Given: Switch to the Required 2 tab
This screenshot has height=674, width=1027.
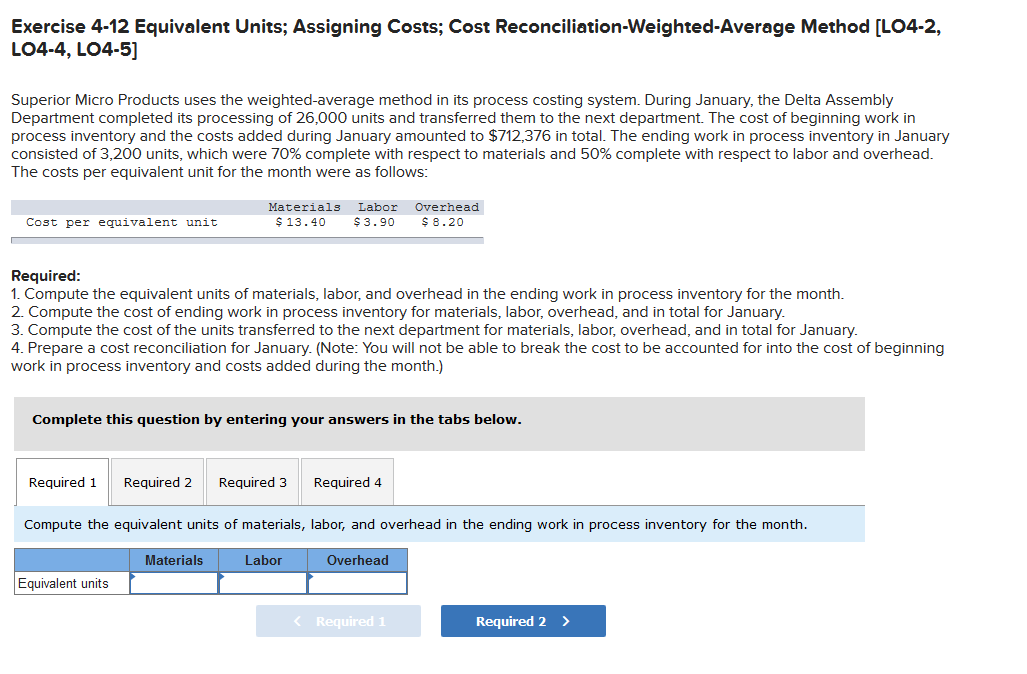Looking at the screenshot, I should click(x=157, y=481).
